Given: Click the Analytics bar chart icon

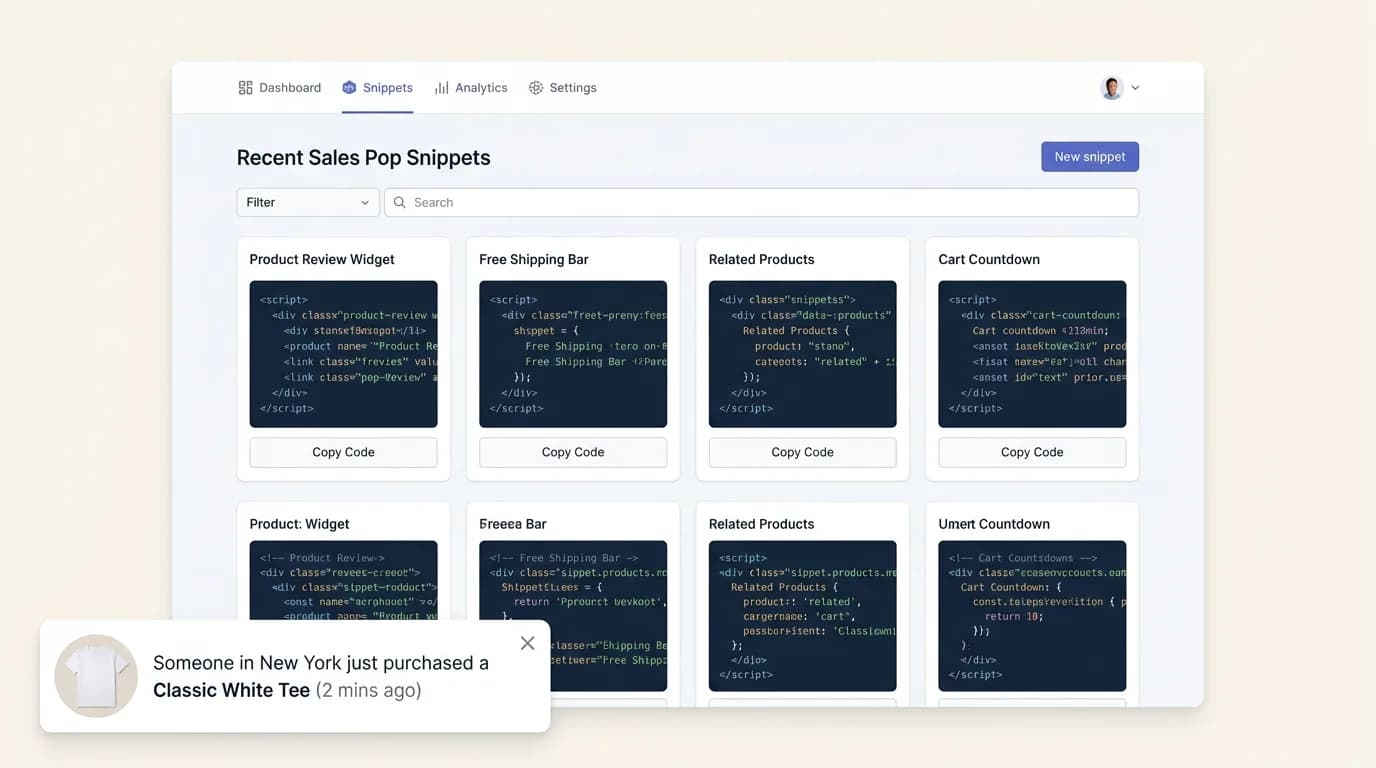Looking at the screenshot, I should [441, 88].
